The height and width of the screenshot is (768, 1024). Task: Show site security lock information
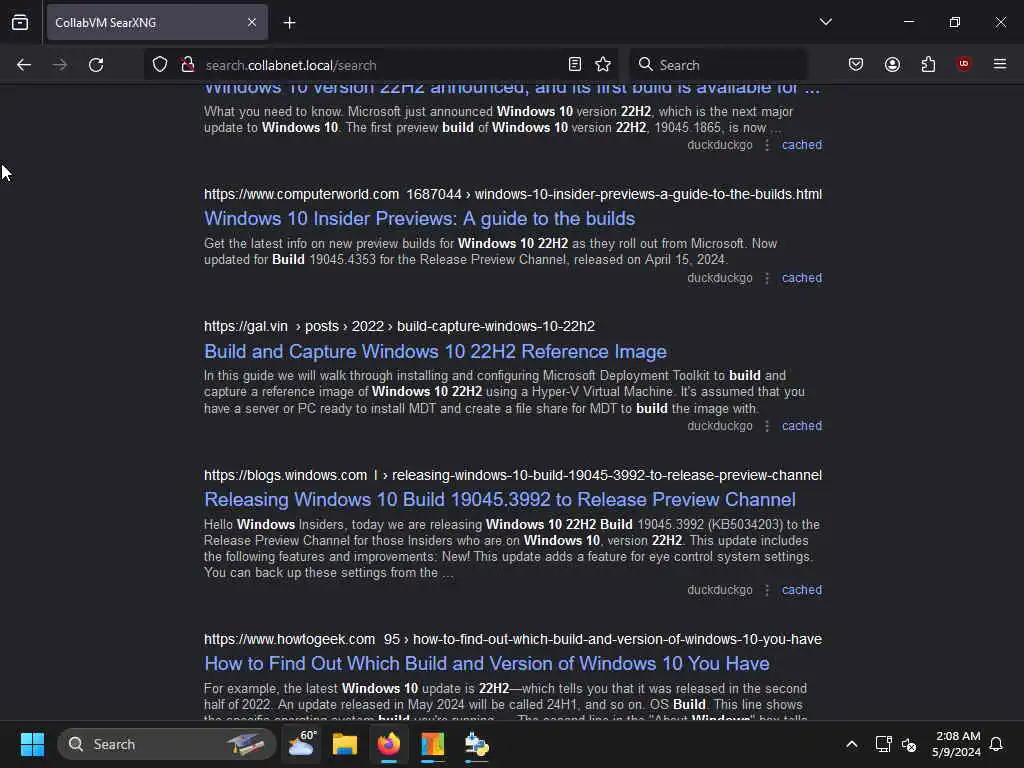tap(188, 65)
